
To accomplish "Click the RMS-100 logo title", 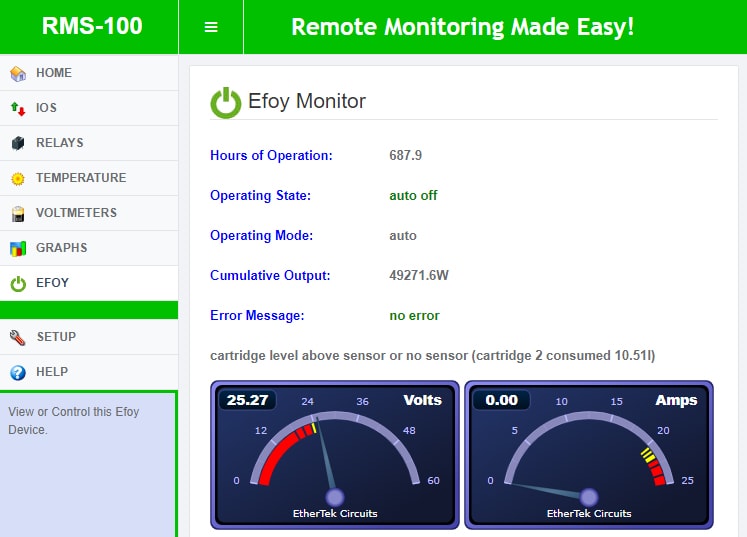I will (92, 26).
